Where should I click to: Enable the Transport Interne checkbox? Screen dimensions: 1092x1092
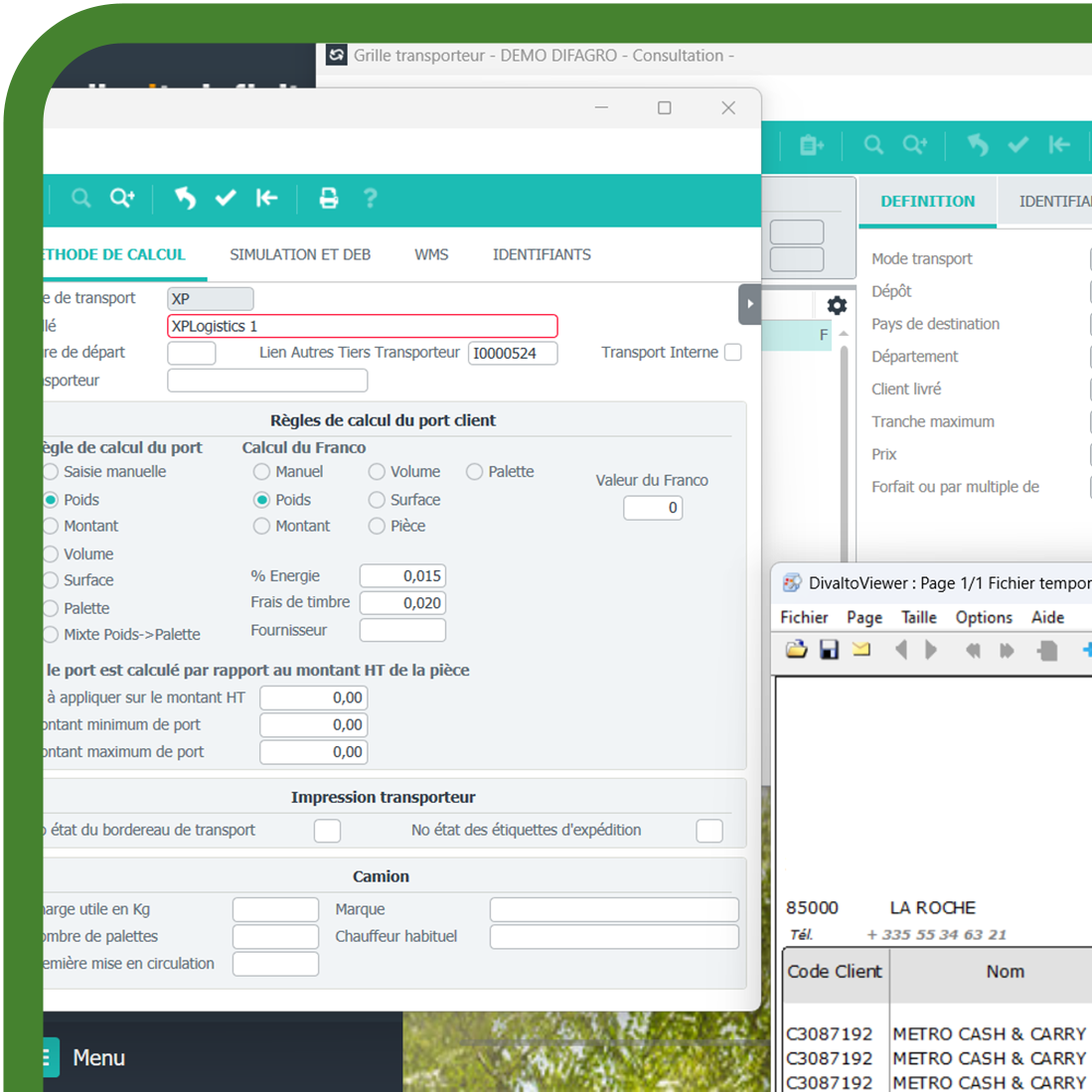[733, 352]
